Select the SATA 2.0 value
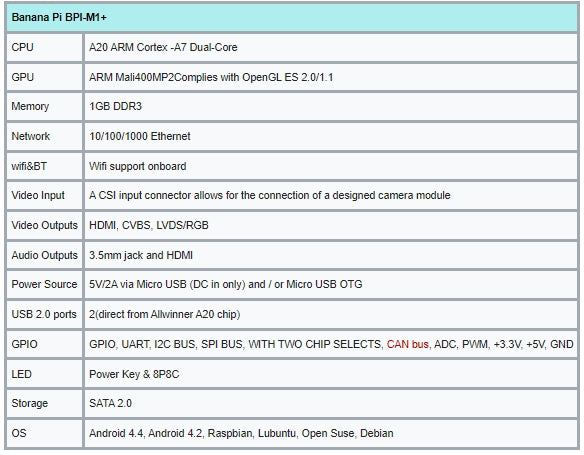Screen dimensions: 584x455 110,403
